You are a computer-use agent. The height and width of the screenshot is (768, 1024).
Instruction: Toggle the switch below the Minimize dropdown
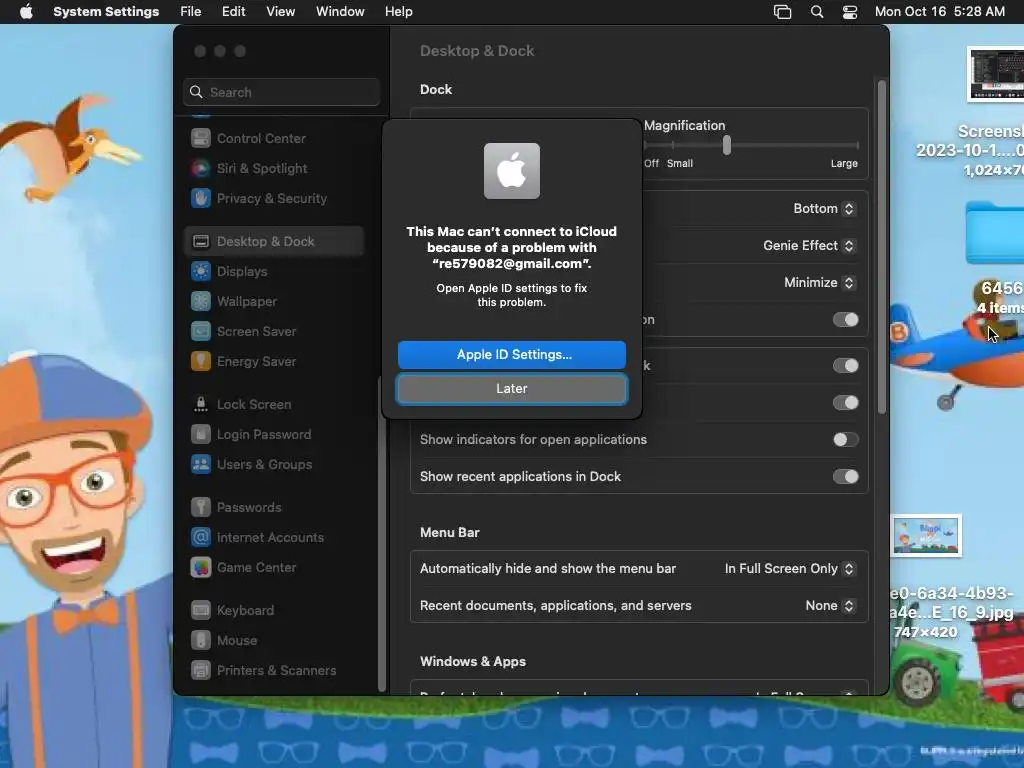(845, 320)
